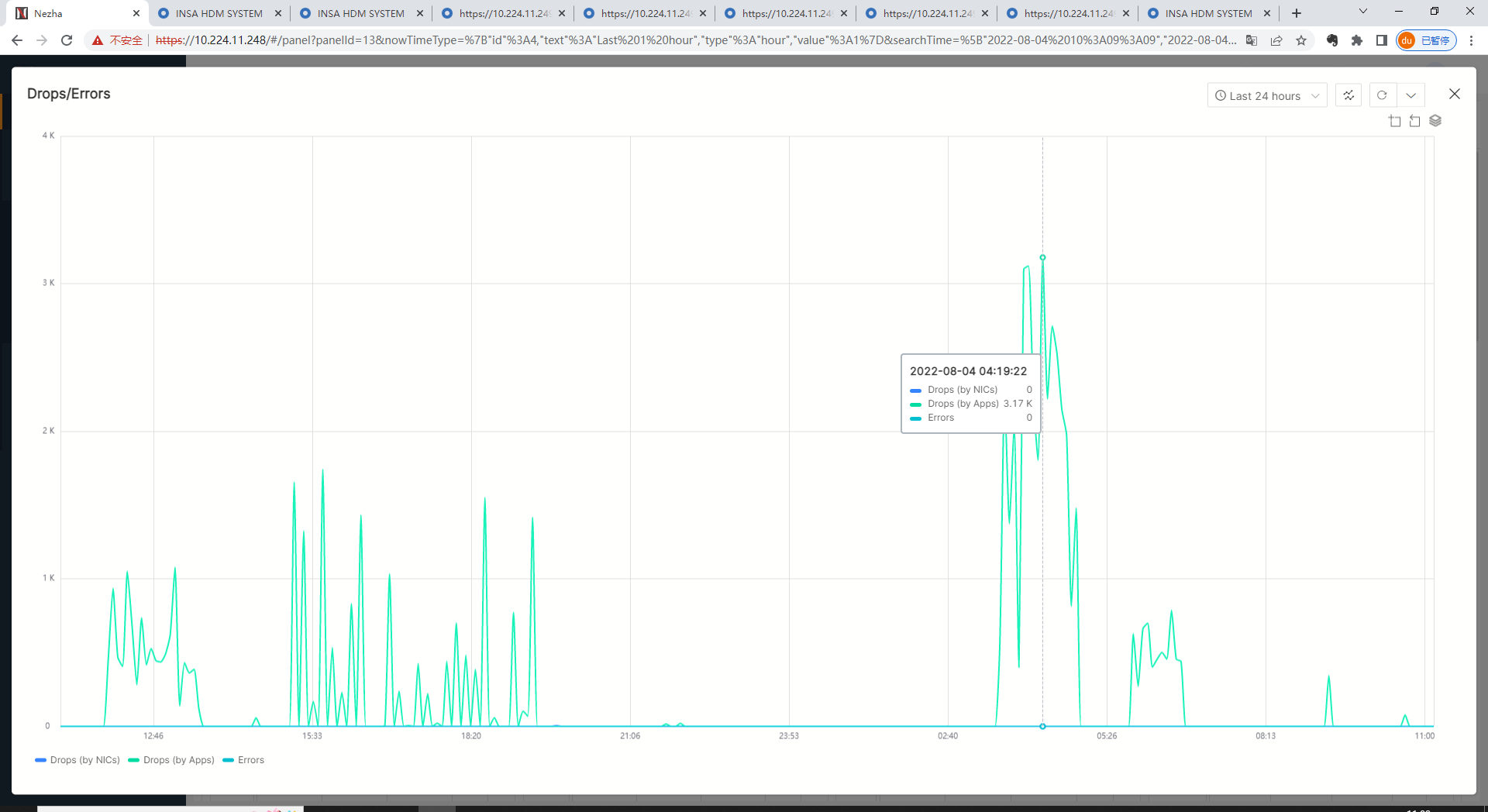Open the Chrome extensions puzzle icon
The image size is (1488, 812).
point(1357,40)
